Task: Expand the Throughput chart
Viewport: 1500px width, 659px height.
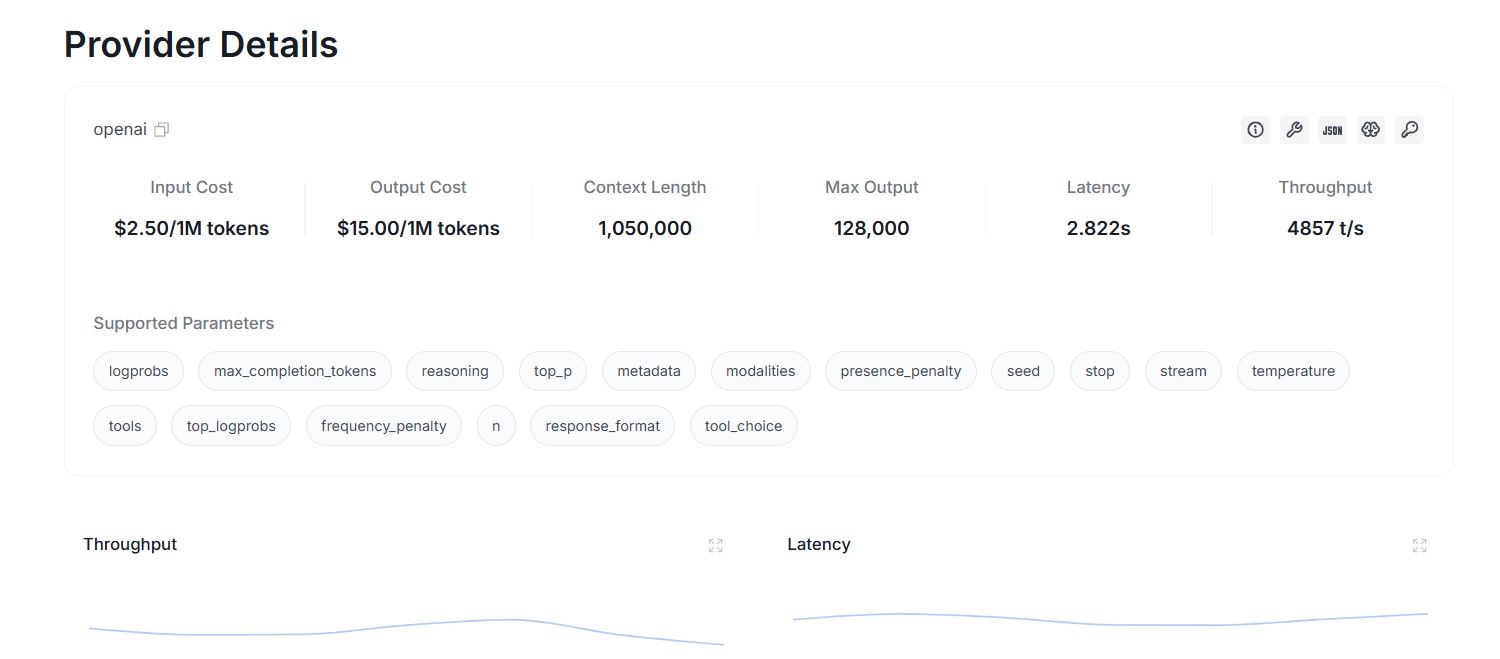Action: (715, 545)
